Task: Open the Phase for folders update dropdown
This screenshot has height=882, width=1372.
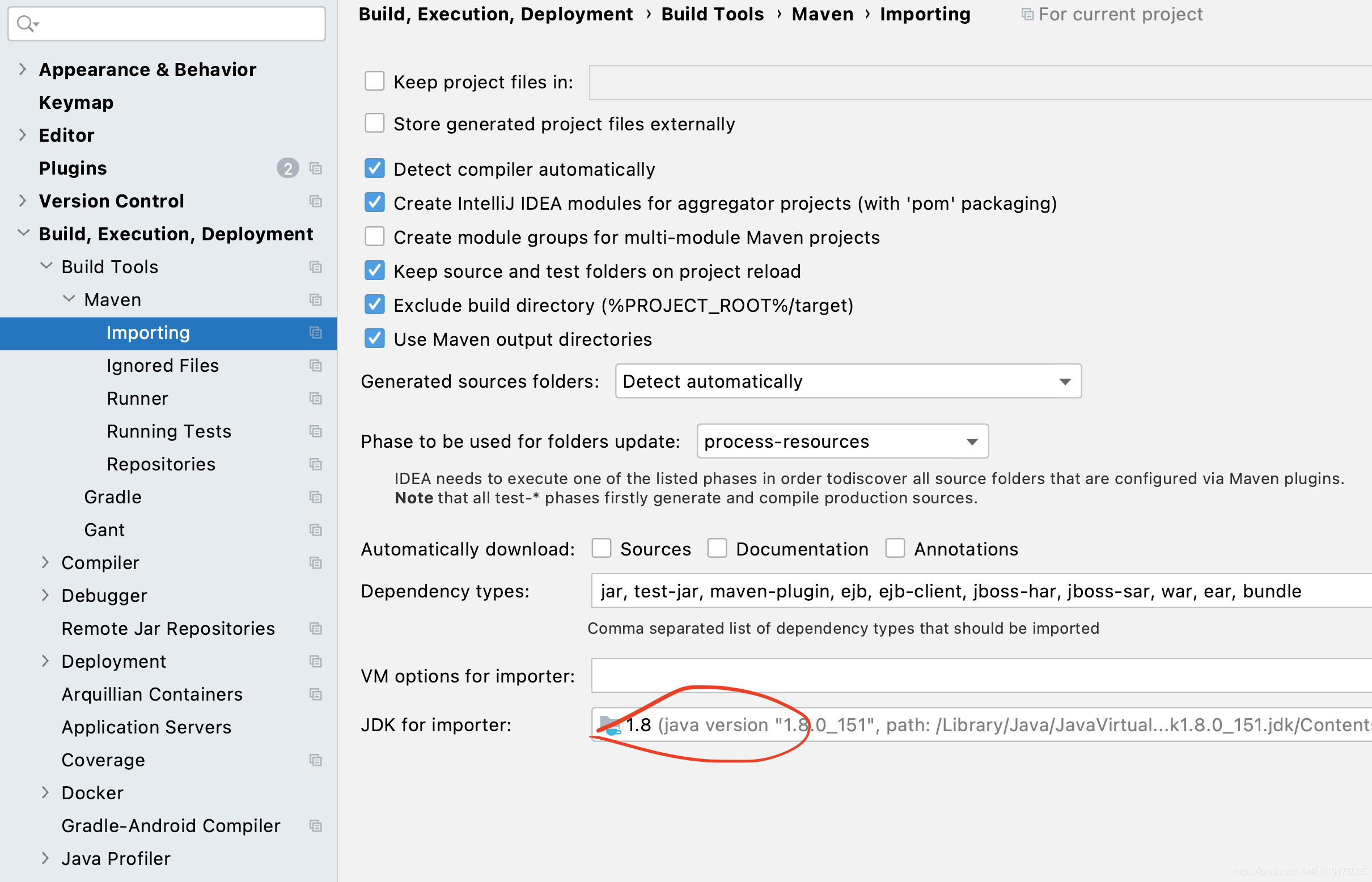Action: 842,441
